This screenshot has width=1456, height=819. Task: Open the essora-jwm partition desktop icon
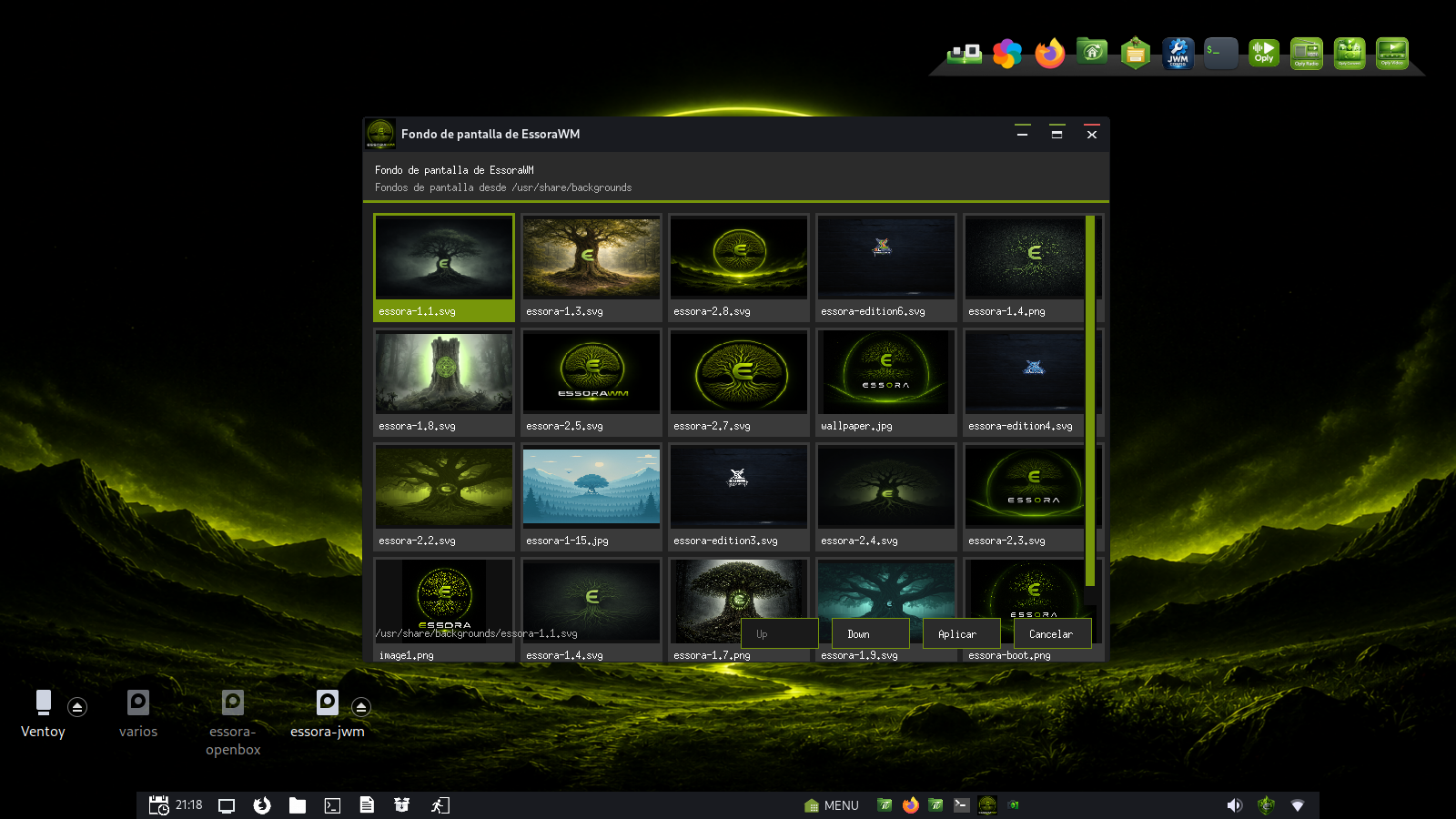(328, 714)
